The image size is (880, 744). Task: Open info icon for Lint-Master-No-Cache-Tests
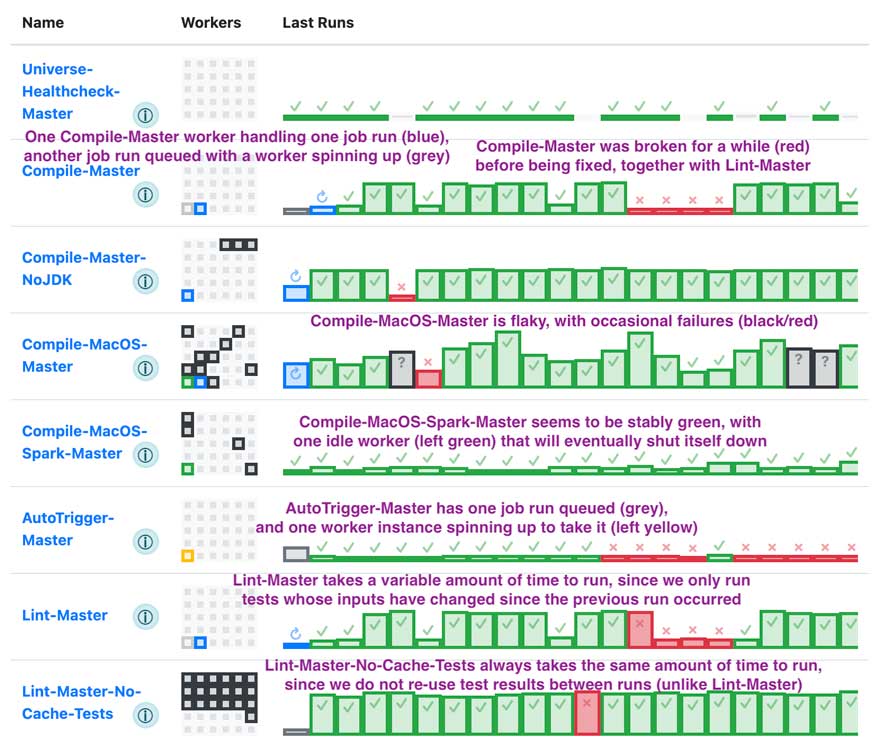(146, 715)
